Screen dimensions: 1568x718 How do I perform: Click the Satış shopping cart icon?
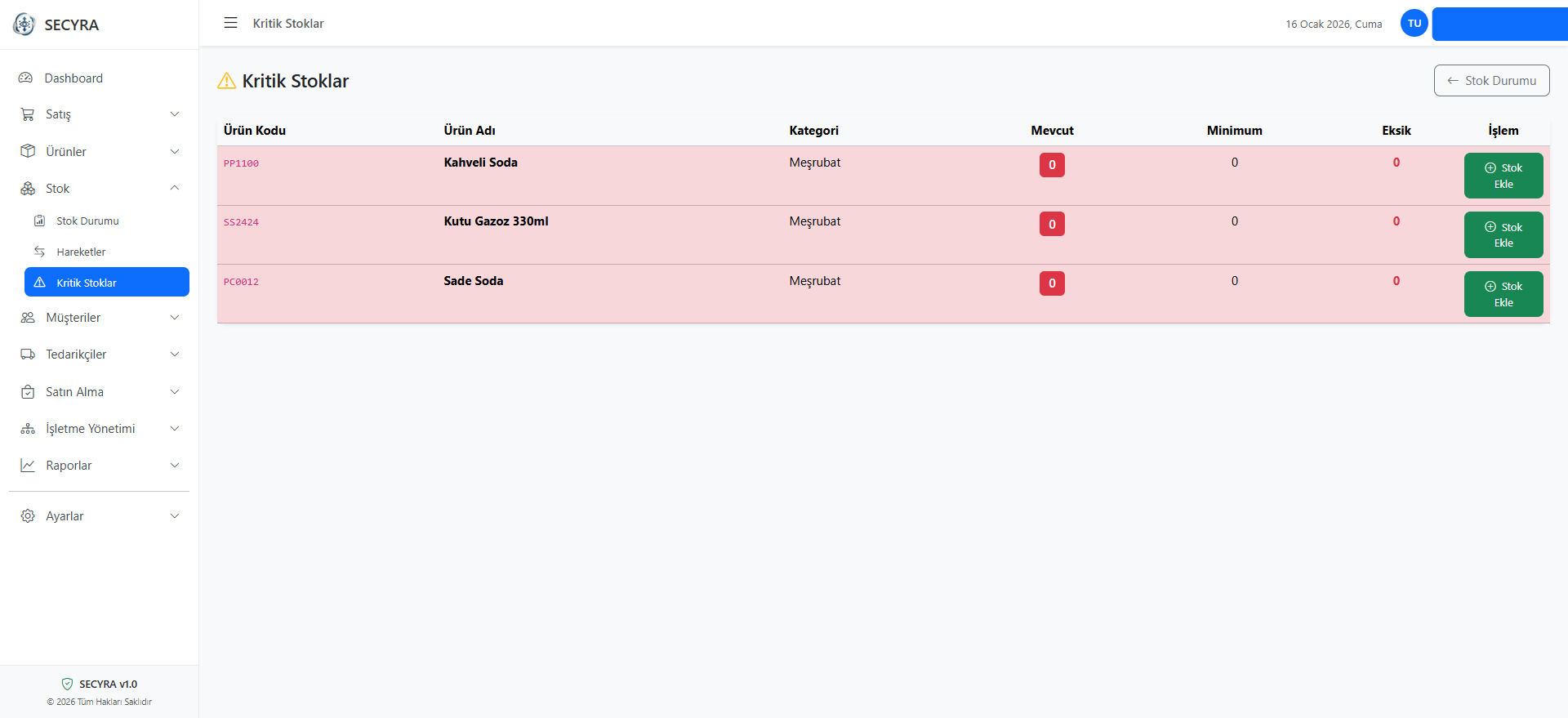[28, 114]
